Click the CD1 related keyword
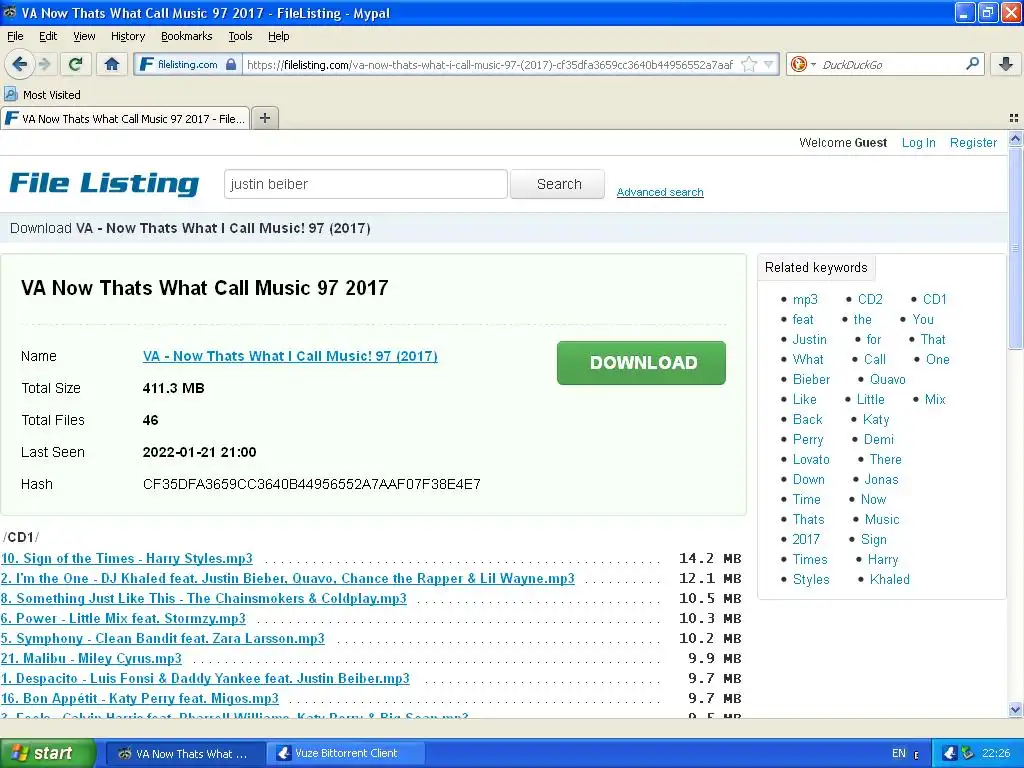This screenshot has height=768, width=1024. 934,299
